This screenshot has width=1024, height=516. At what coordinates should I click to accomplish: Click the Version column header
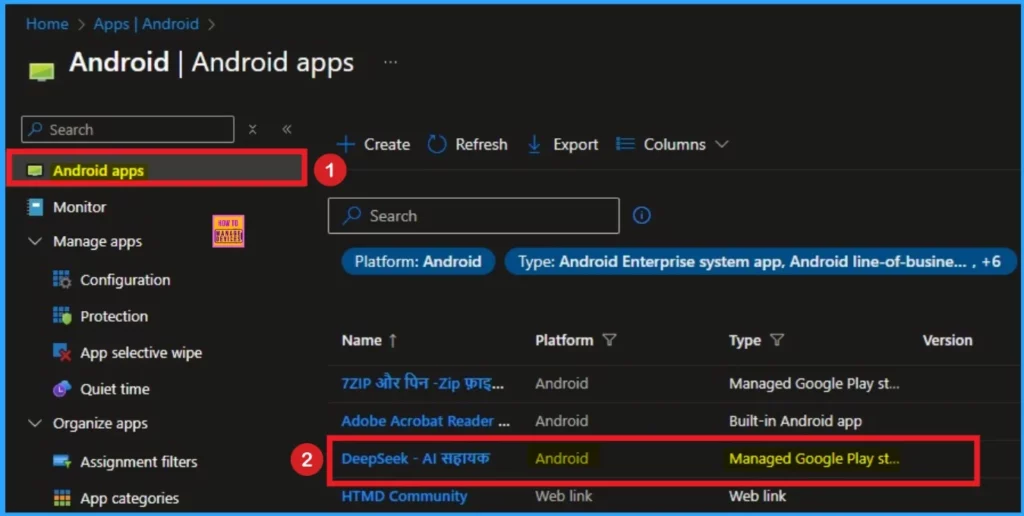948,340
